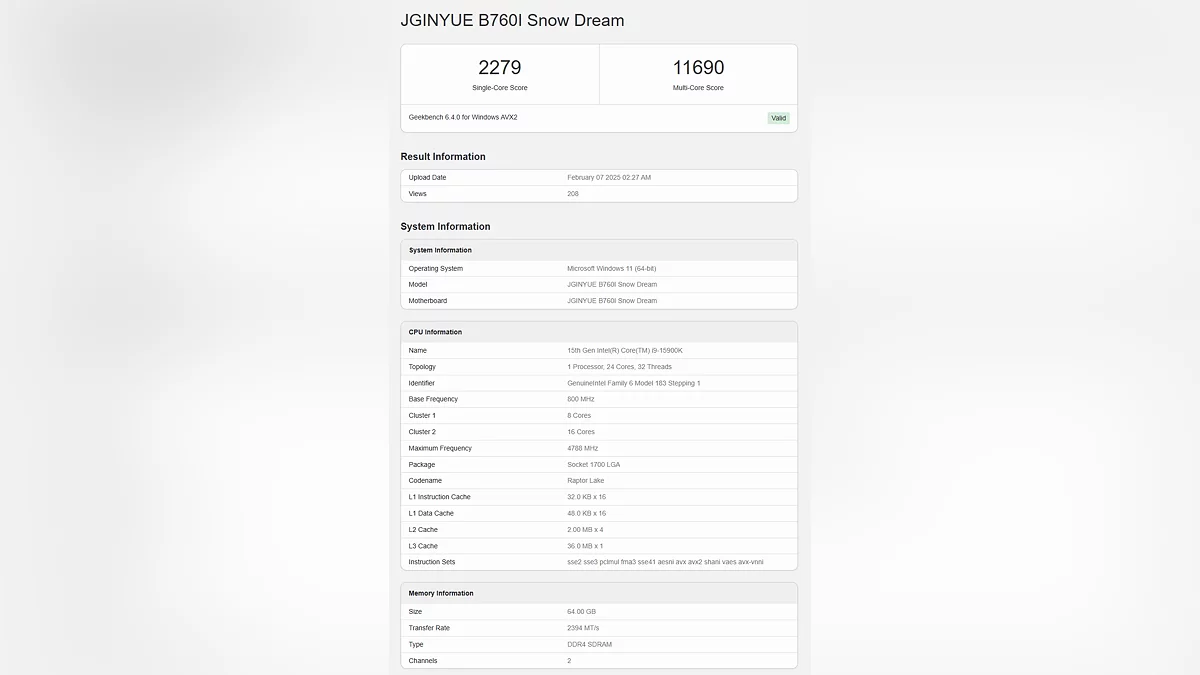1200x675 pixels.
Task: Select 1 Processor, 24 Cores, 32 Threads
Action: [x=620, y=366]
